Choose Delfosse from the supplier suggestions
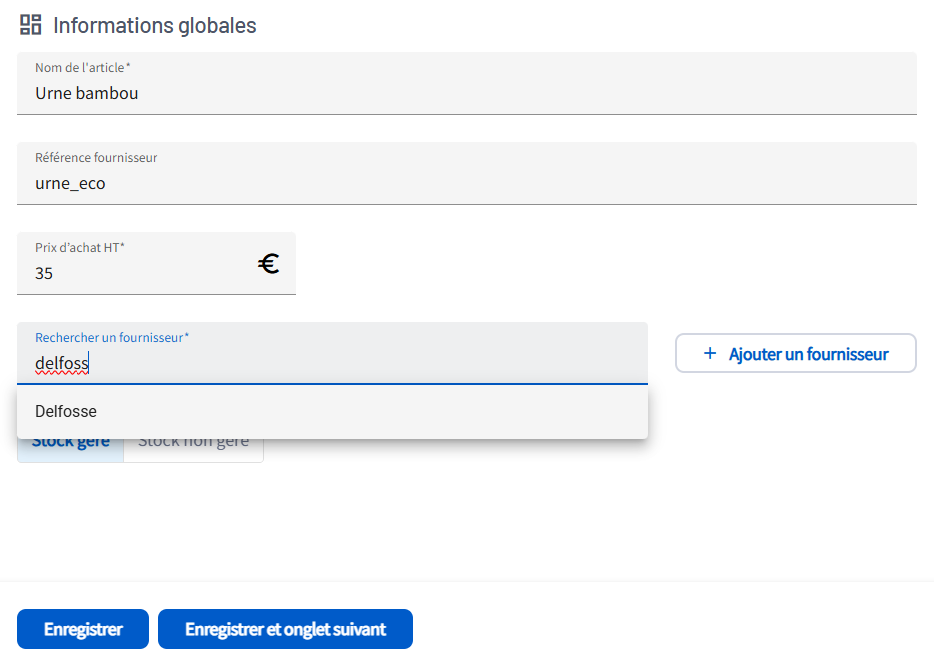Image resolution: width=934 pixels, height=664 pixels. 66,411
